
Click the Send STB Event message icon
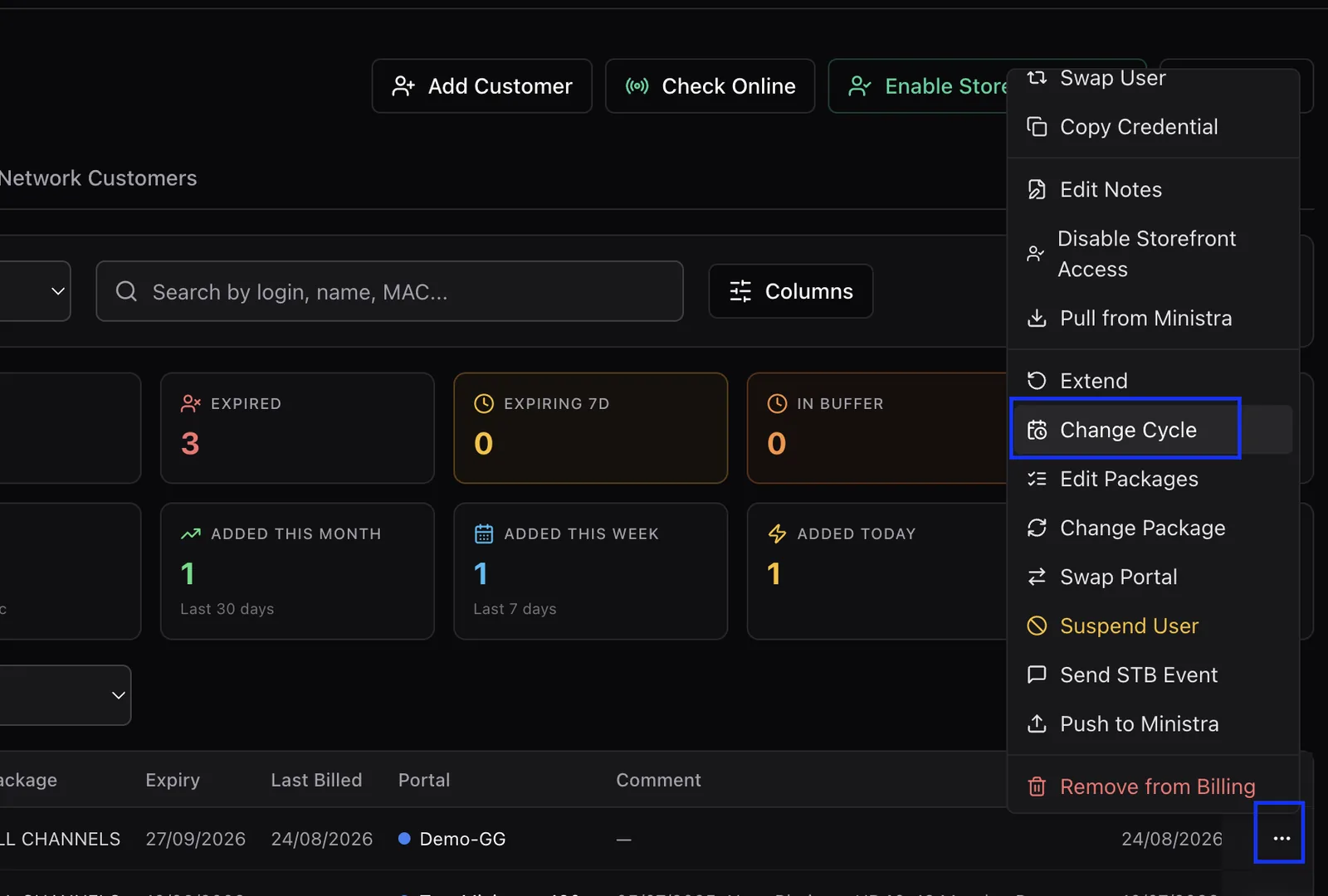(1037, 674)
